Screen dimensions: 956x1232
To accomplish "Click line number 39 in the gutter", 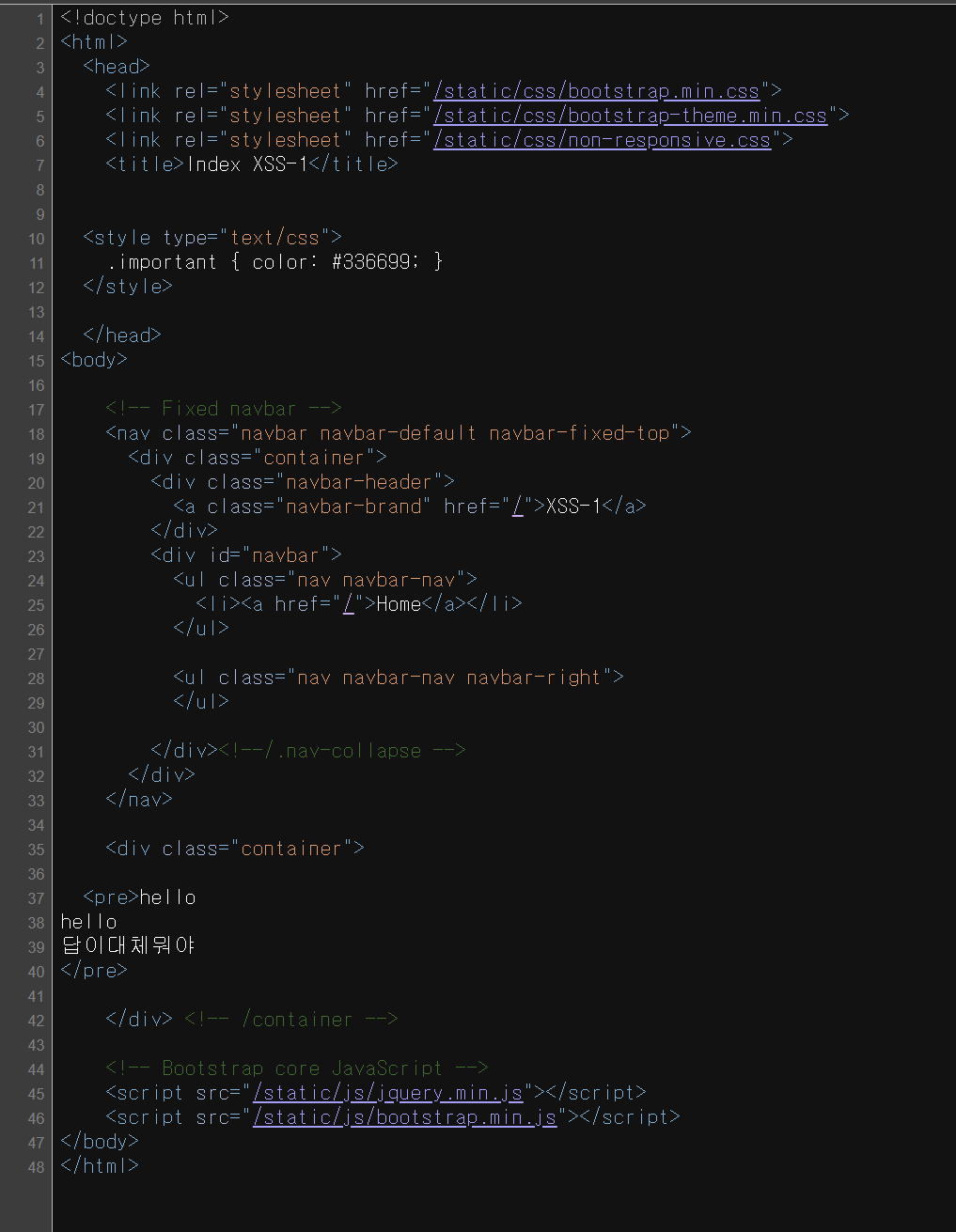I will 37,947.
